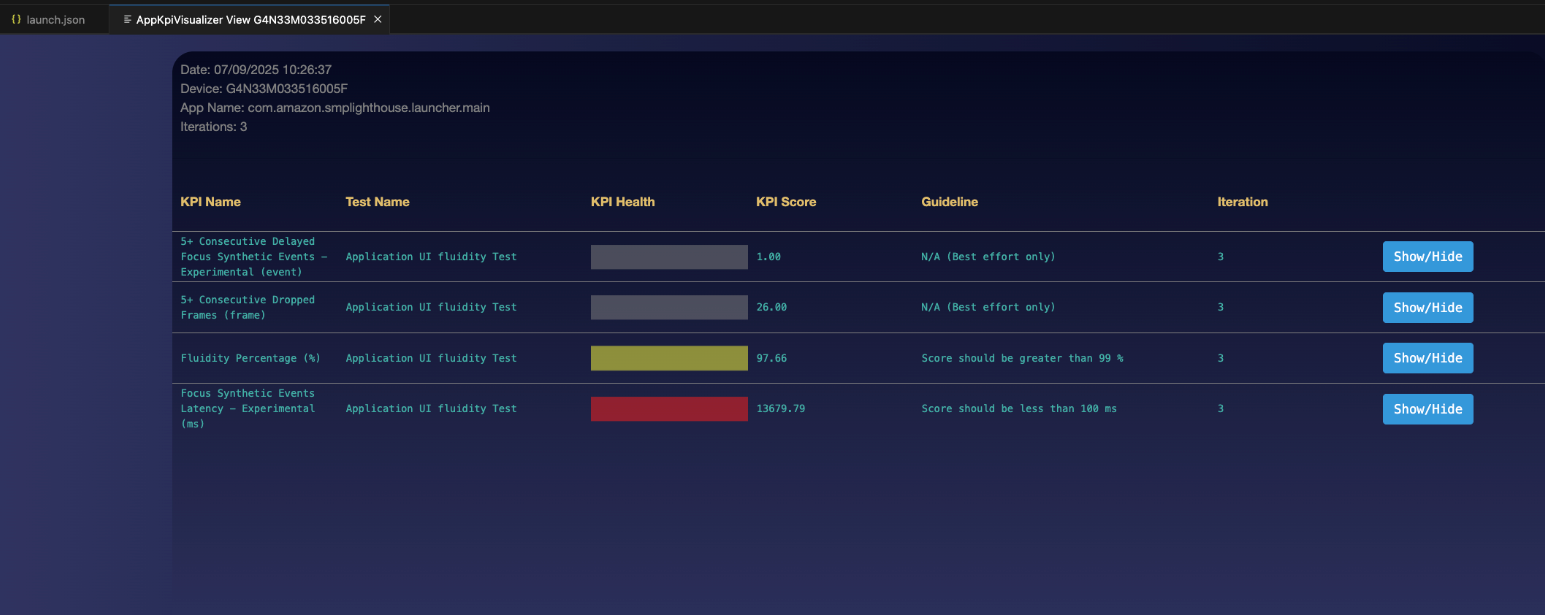This screenshot has width=1545, height=615.
Task: Click the braces icon on launch.json tab
Action: pyautogui.click(x=16, y=19)
